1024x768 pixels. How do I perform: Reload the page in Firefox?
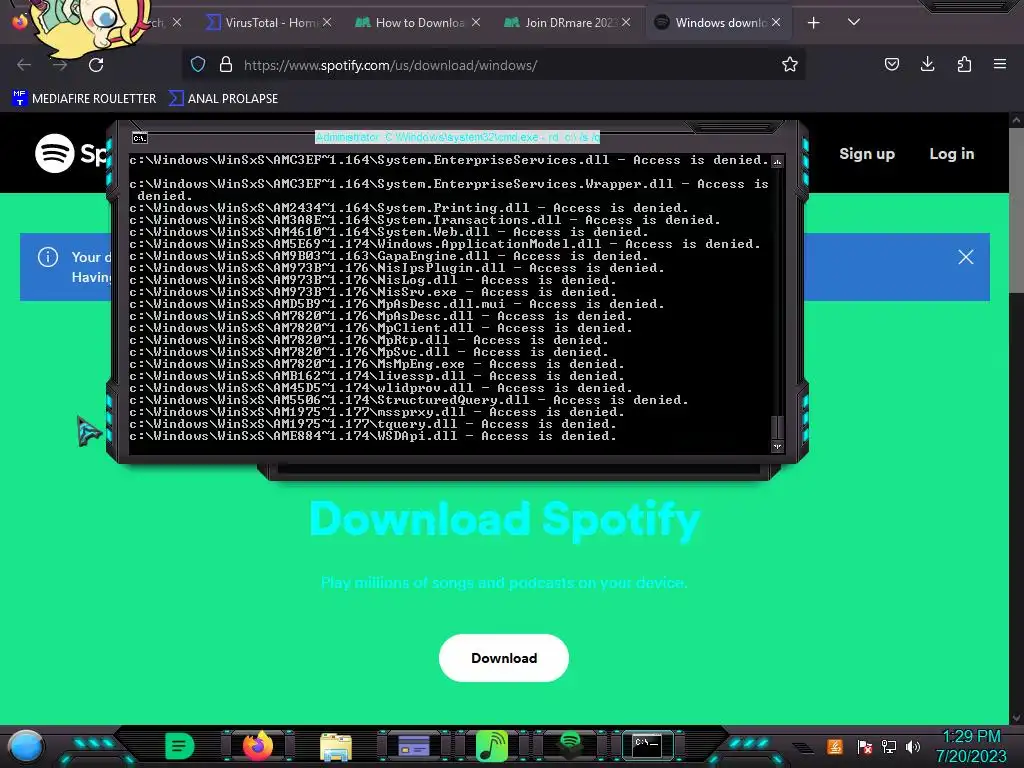pyautogui.click(x=96, y=65)
